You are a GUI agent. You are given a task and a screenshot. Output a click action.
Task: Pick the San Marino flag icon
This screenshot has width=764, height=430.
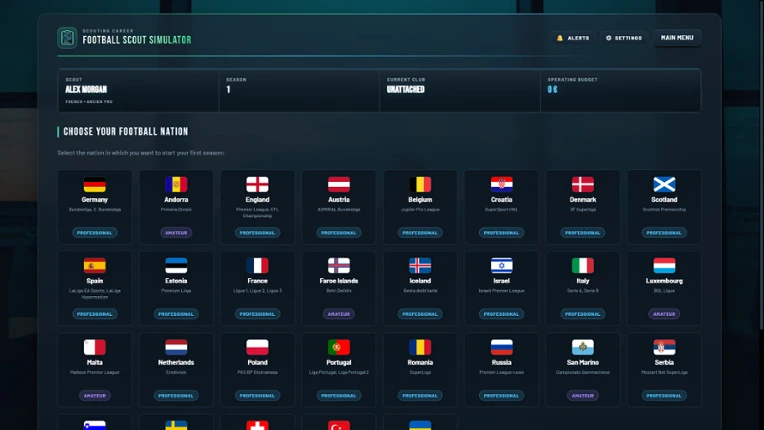click(x=583, y=347)
